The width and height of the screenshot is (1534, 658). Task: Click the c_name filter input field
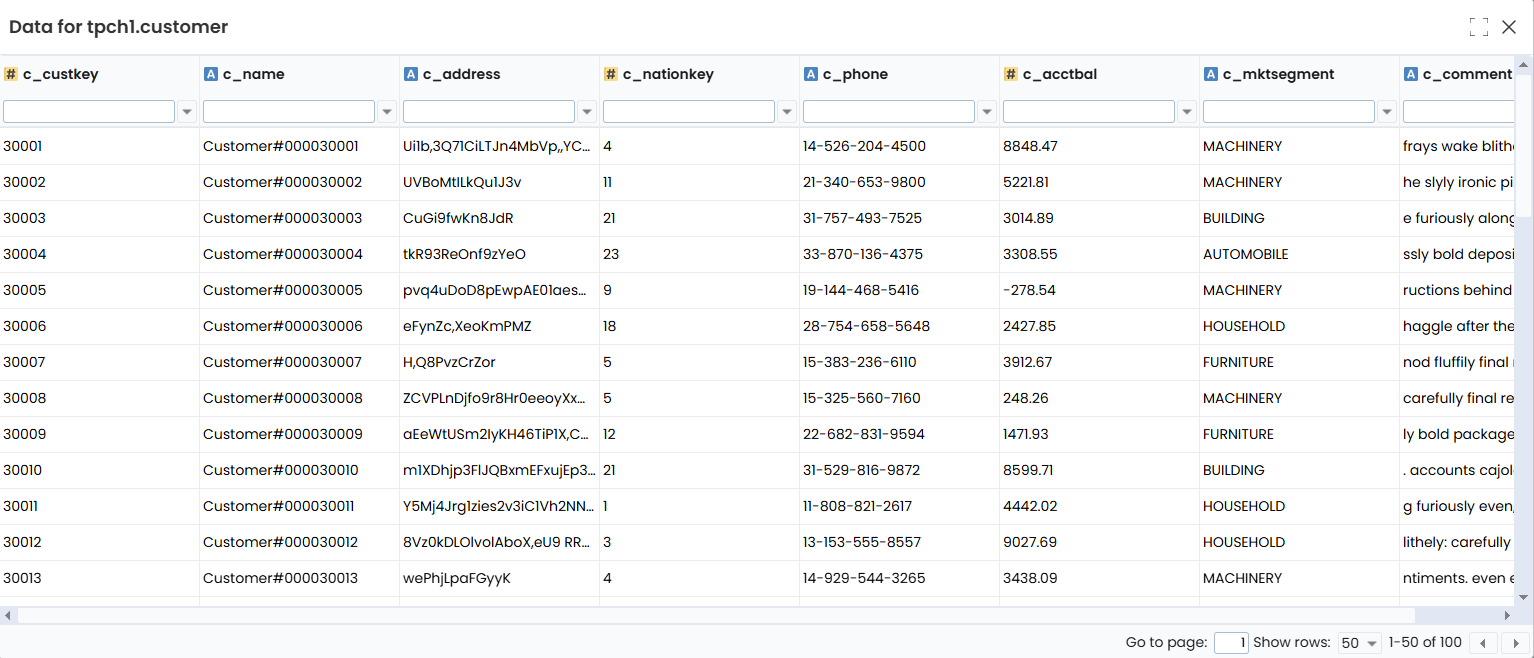(x=289, y=112)
